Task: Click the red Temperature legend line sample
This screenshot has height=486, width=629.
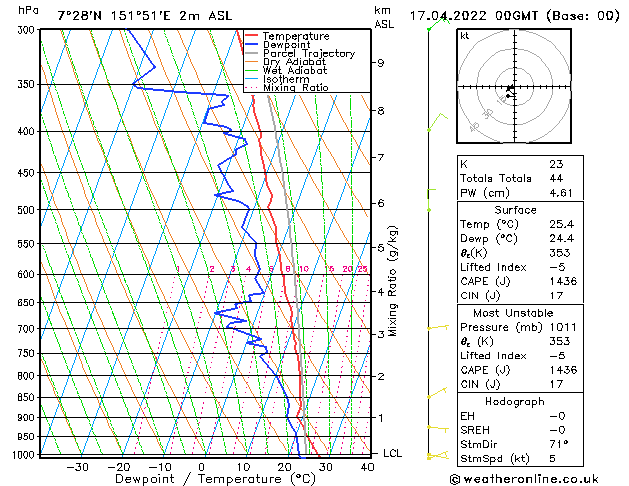Action: (252, 36)
